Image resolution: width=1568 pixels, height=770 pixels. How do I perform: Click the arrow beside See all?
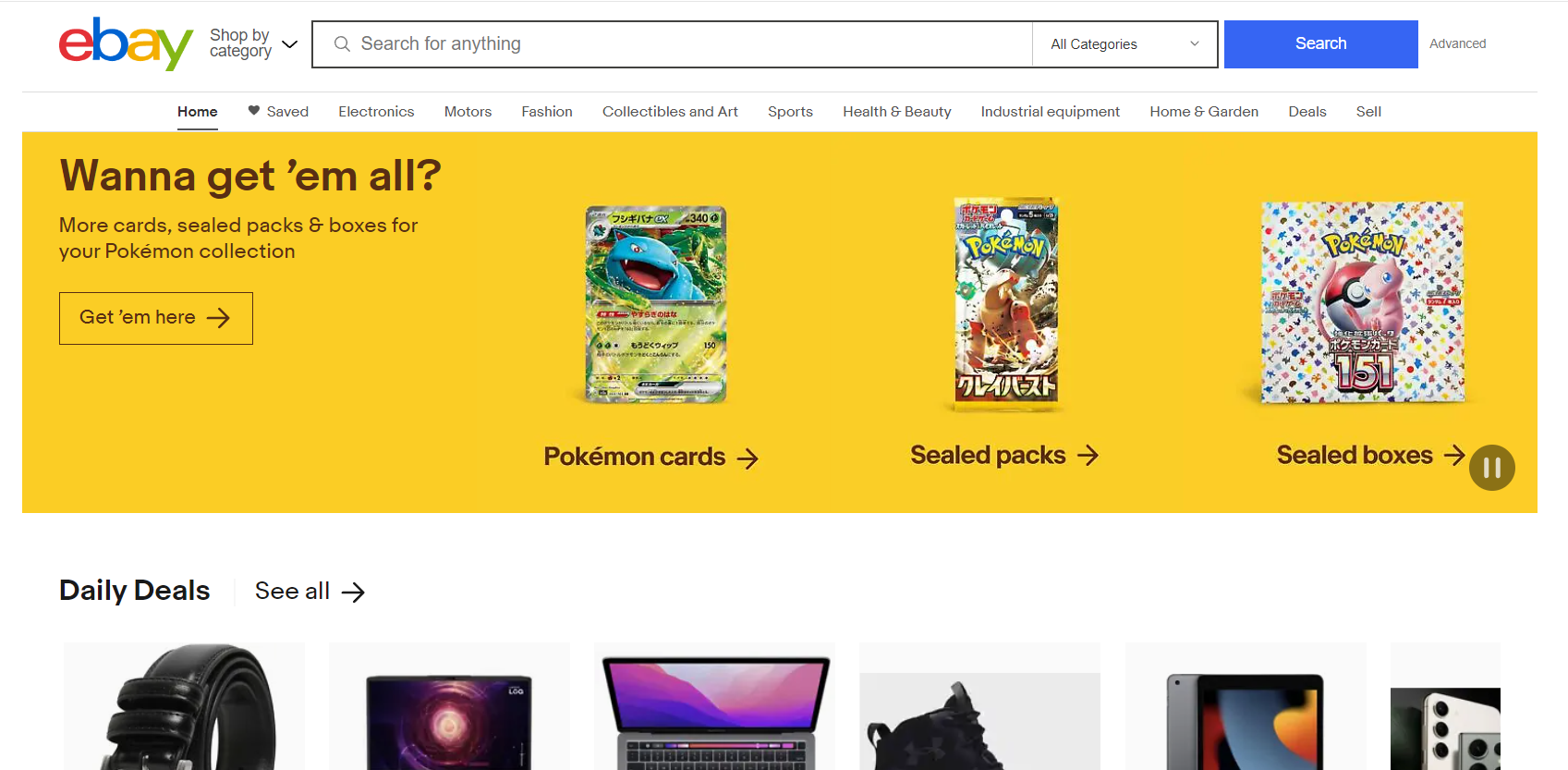click(x=353, y=593)
